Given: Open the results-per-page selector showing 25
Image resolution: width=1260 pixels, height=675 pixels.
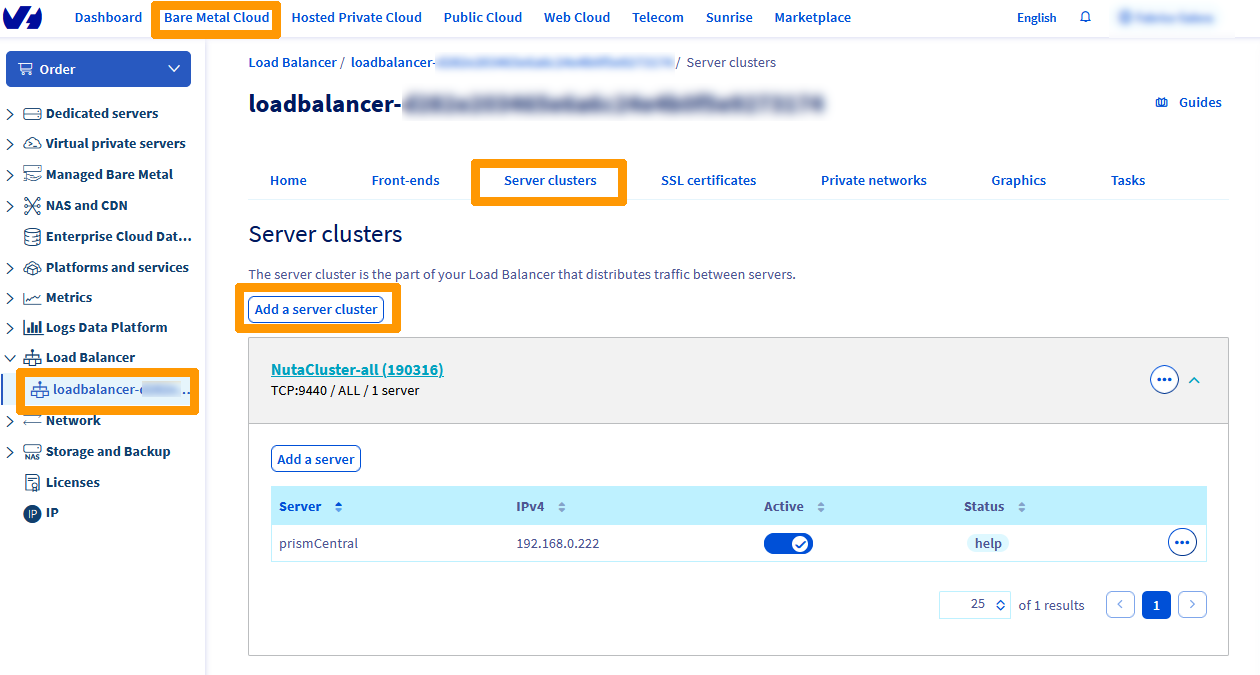Looking at the screenshot, I should (973, 604).
